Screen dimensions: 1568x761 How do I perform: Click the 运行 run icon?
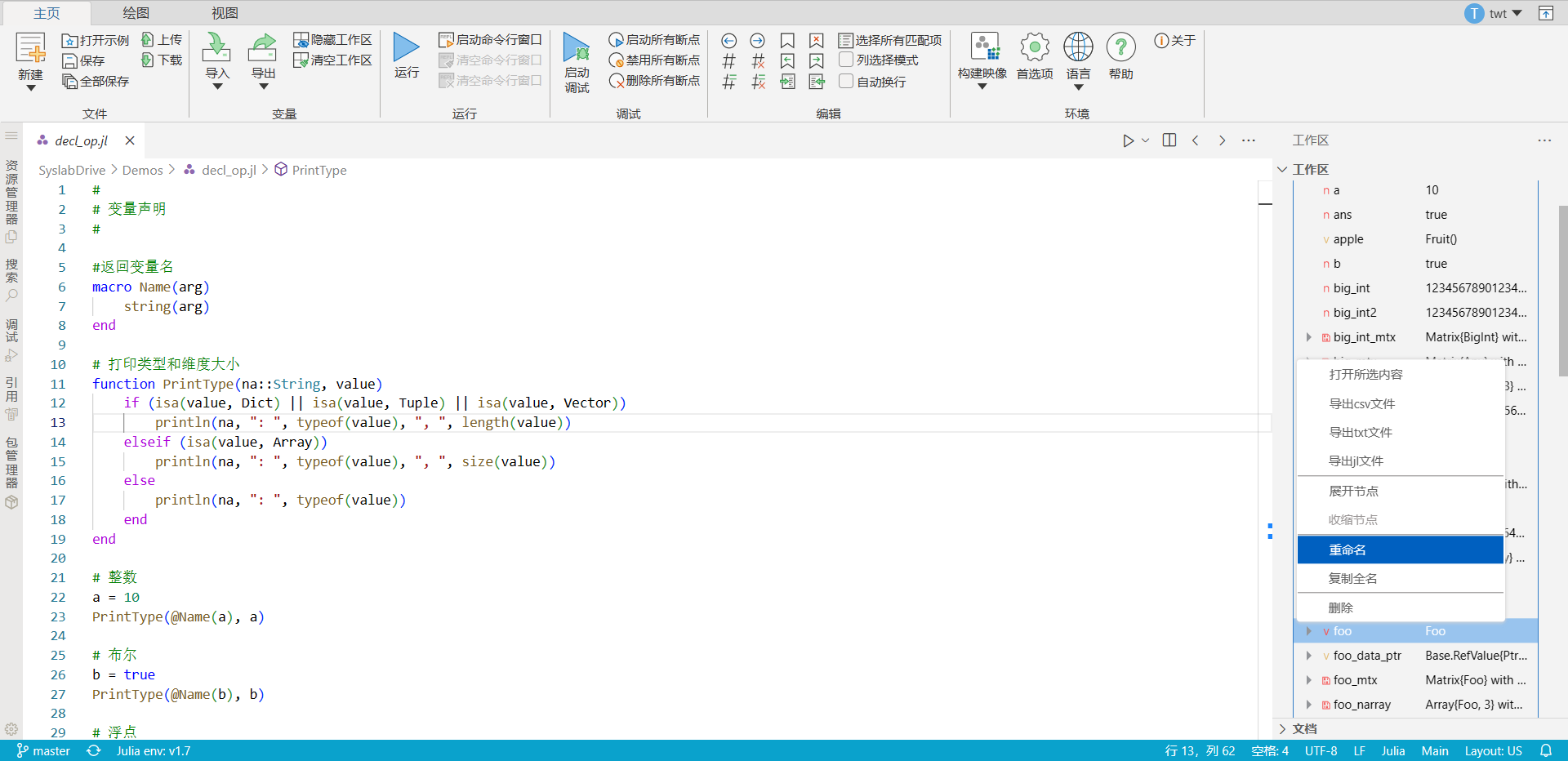406,47
